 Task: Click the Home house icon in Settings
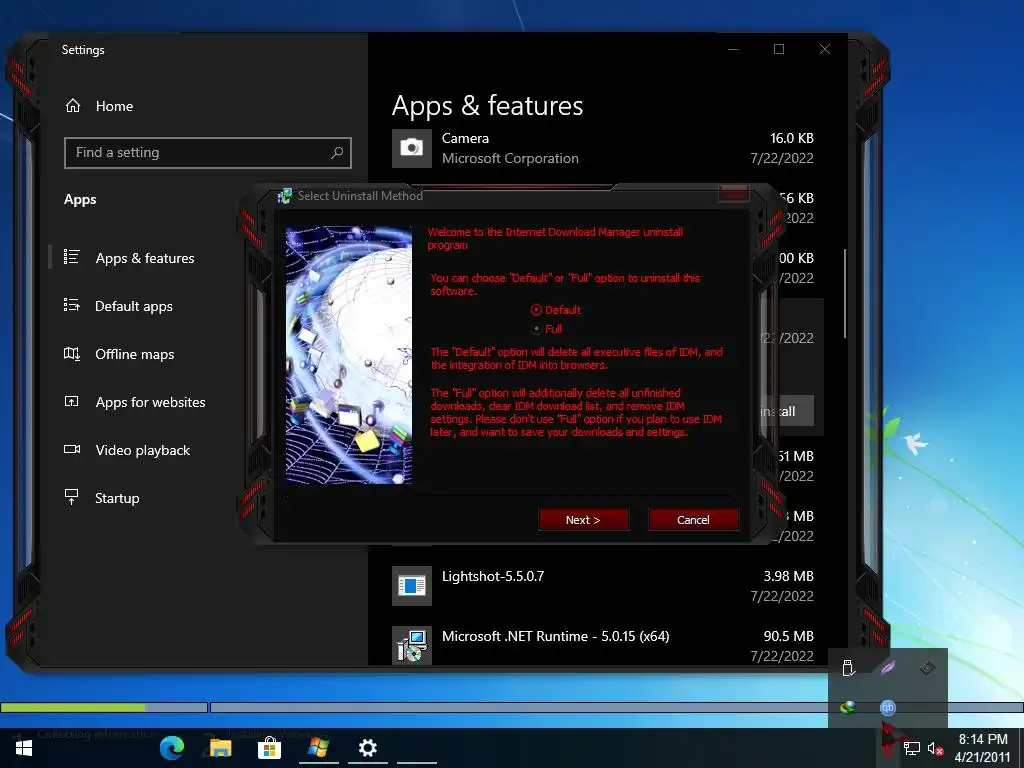pos(73,105)
